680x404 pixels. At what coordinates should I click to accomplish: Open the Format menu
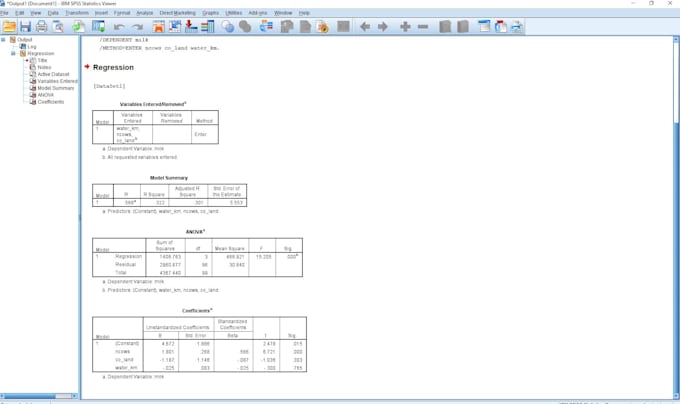click(x=122, y=13)
